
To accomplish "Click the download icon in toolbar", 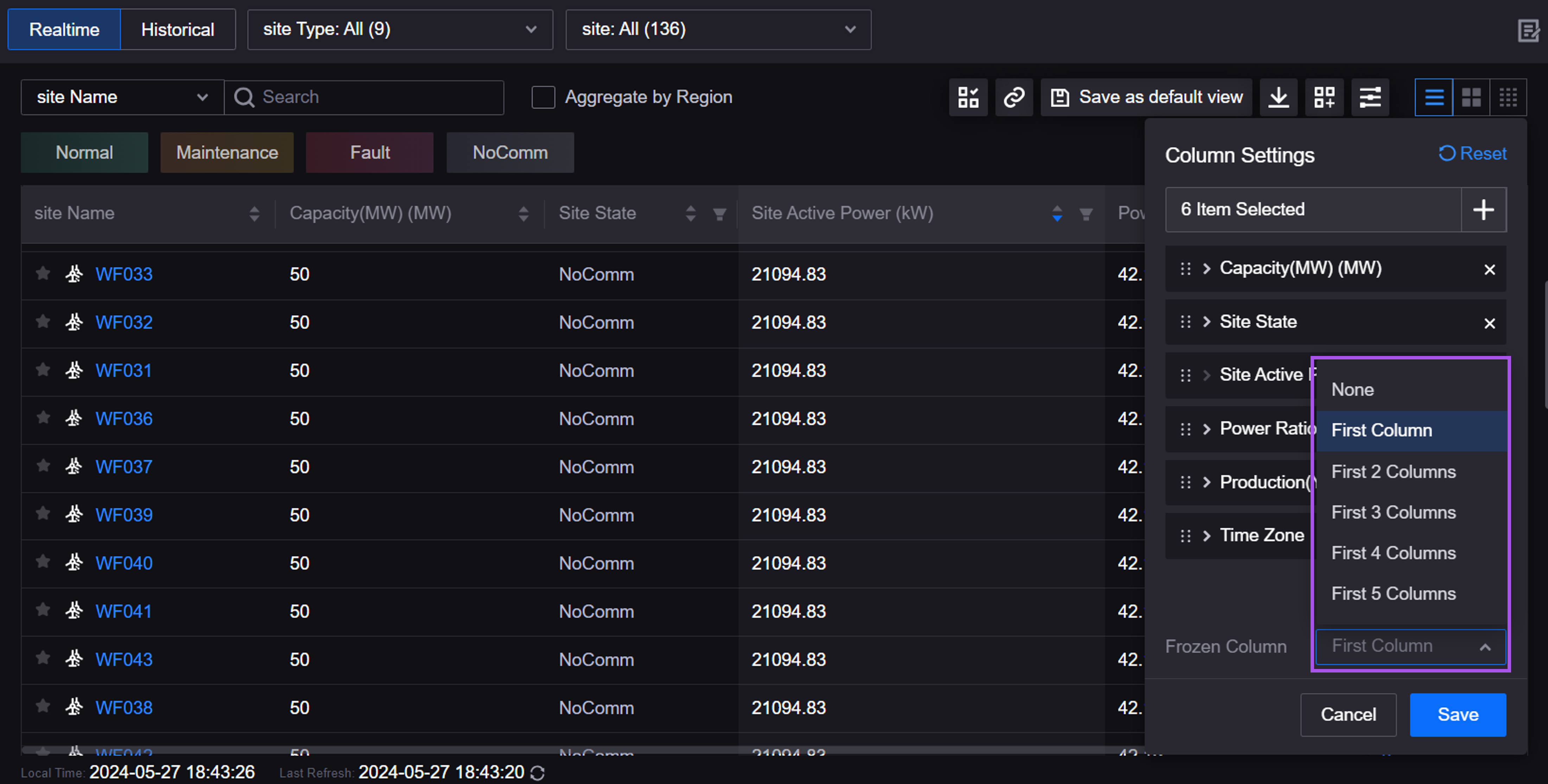I will pos(1278,97).
